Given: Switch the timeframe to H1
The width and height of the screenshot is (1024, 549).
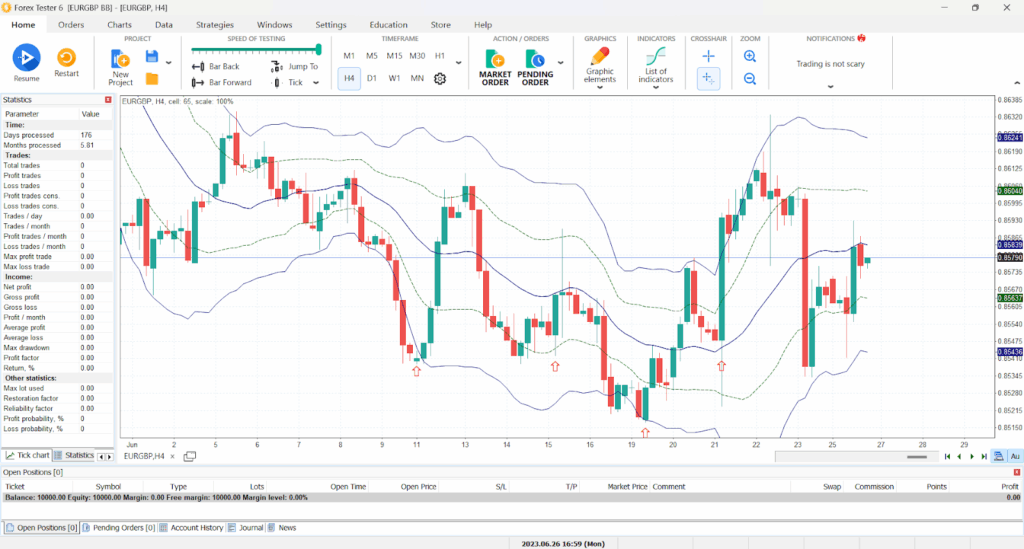Looking at the screenshot, I should (x=440, y=56).
